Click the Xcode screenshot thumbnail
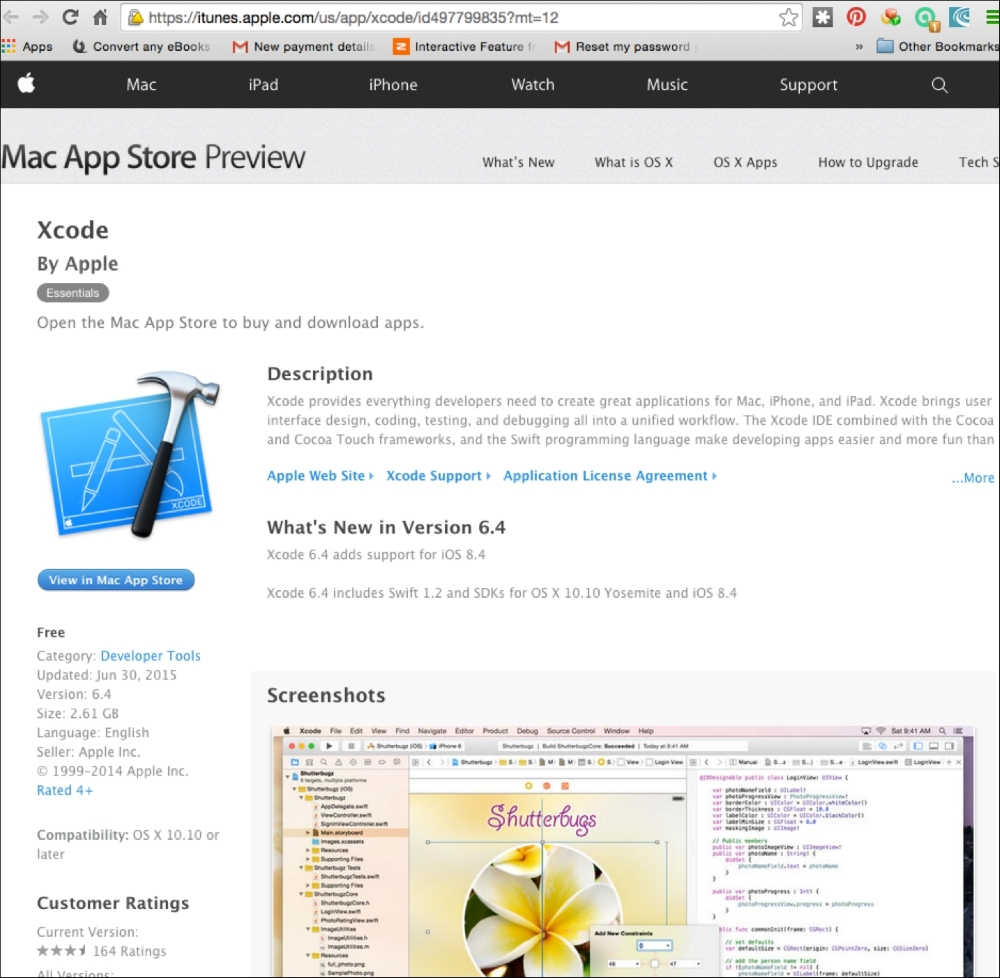The image size is (1000, 978). click(622, 850)
